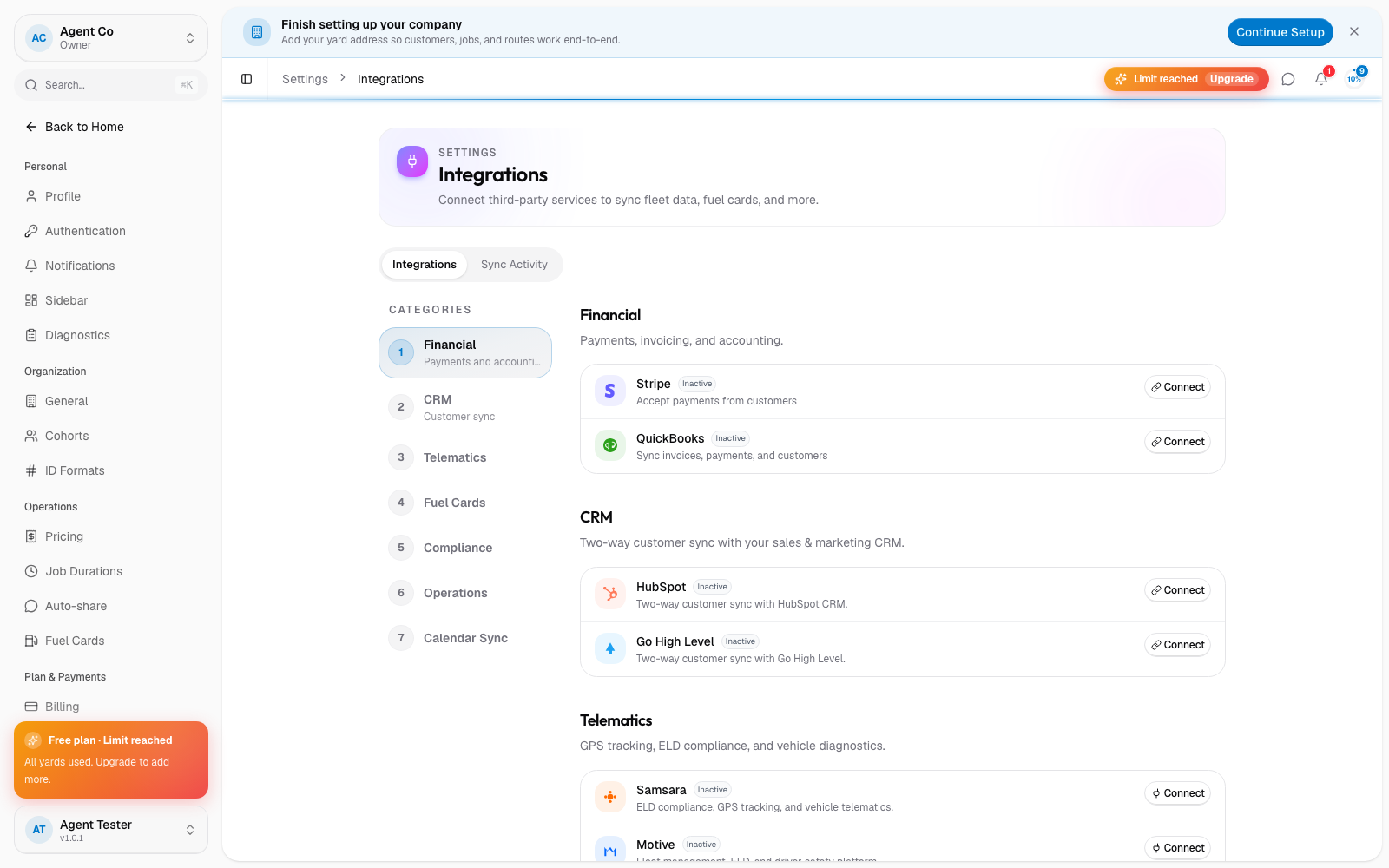This screenshot has width=1389, height=868.
Task: Click the Stripe logo icon
Action: [610, 391]
